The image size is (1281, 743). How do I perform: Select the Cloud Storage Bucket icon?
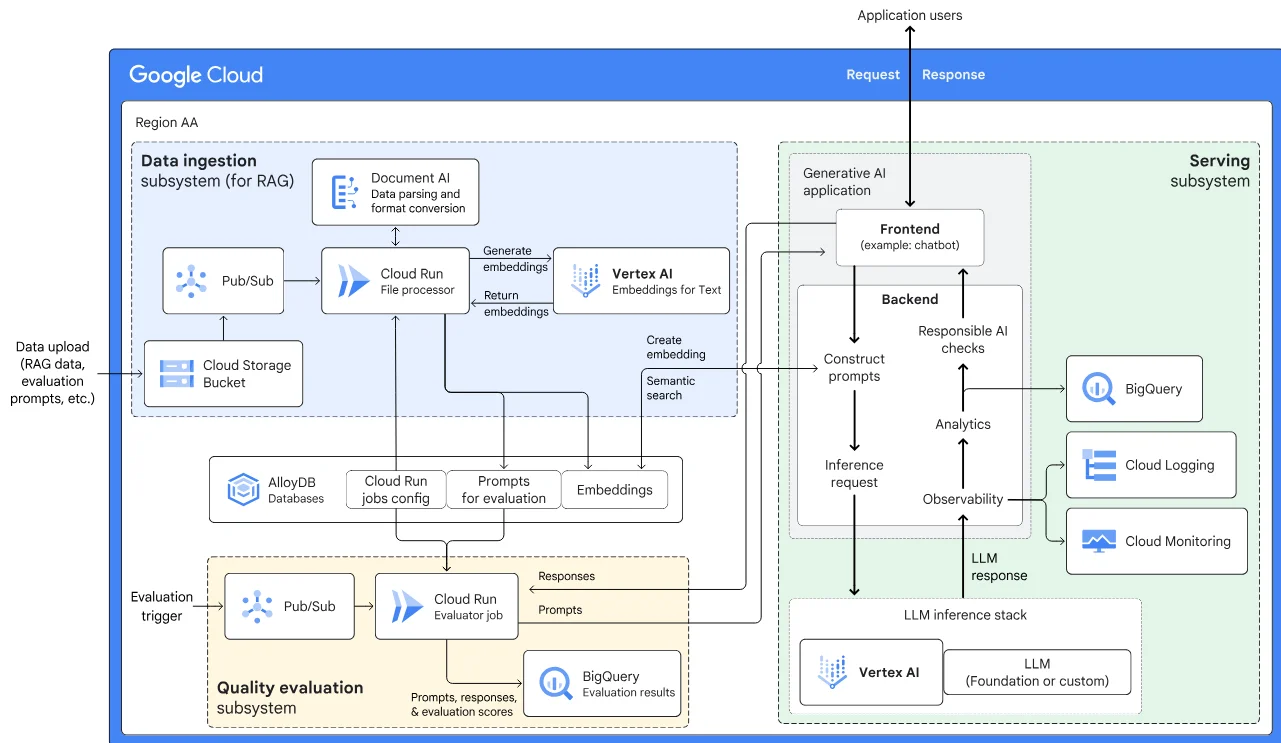click(176, 374)
